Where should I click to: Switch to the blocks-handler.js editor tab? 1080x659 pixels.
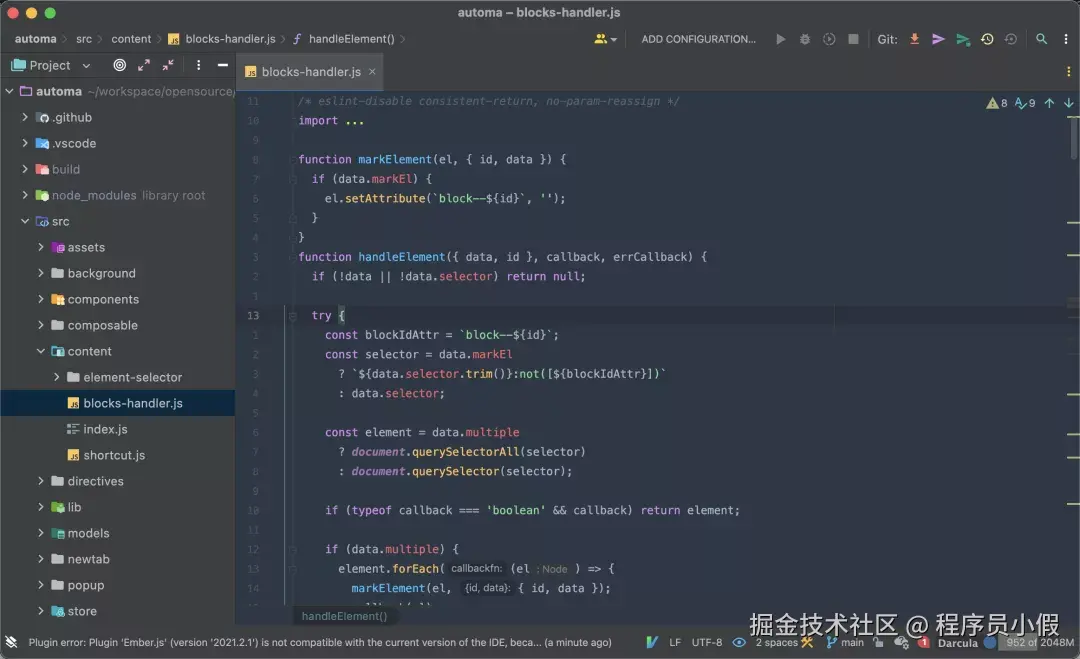(310, 72)
